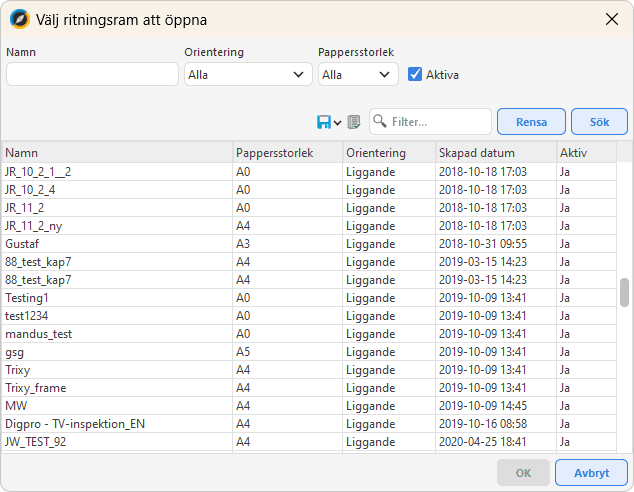Image resolution: width=634 pixels, height=492 pixels.
Task: Click the document list icon beside save
Action: [x=353, y=122]
